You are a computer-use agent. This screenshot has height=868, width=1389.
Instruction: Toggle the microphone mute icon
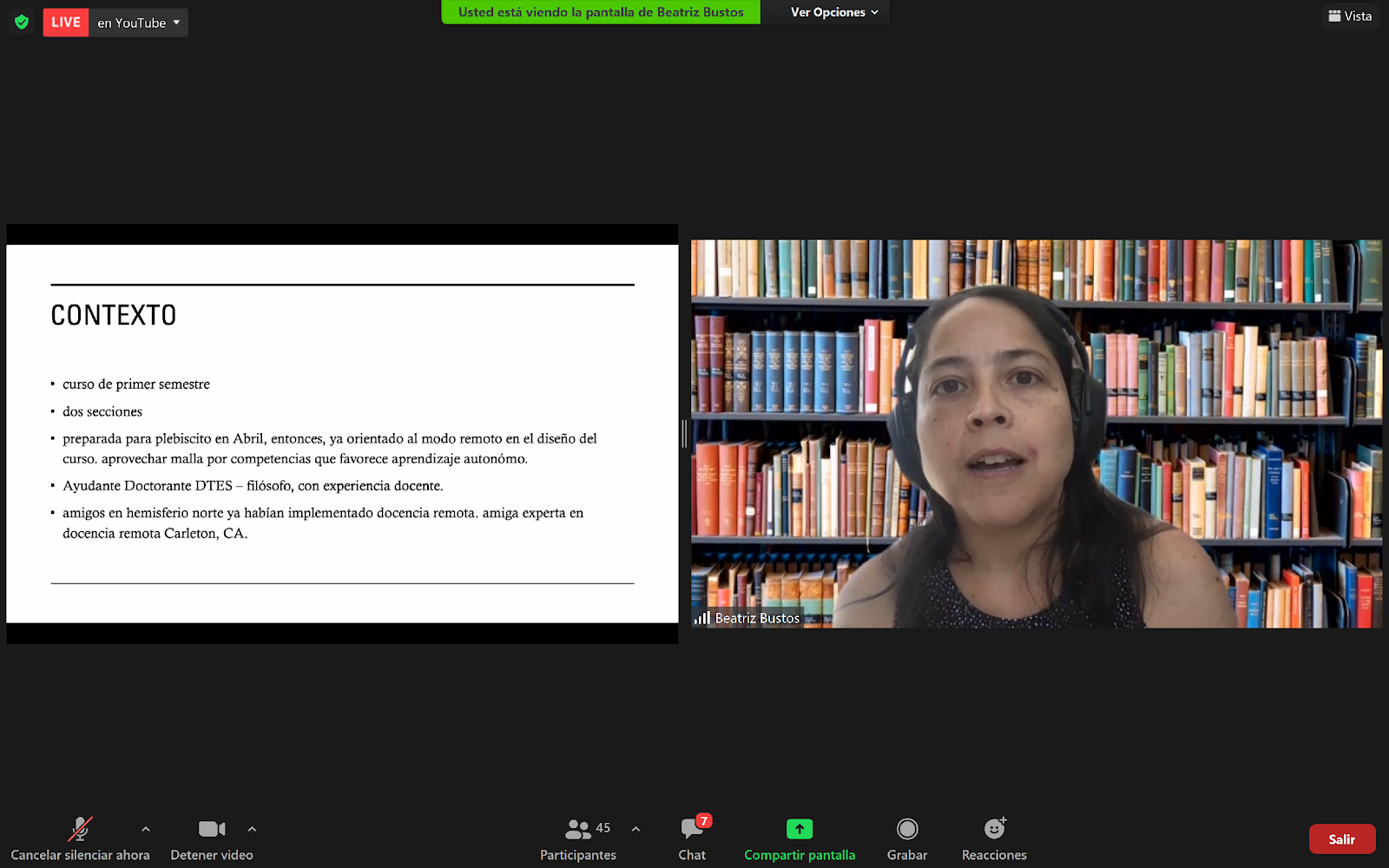[80, 830]
